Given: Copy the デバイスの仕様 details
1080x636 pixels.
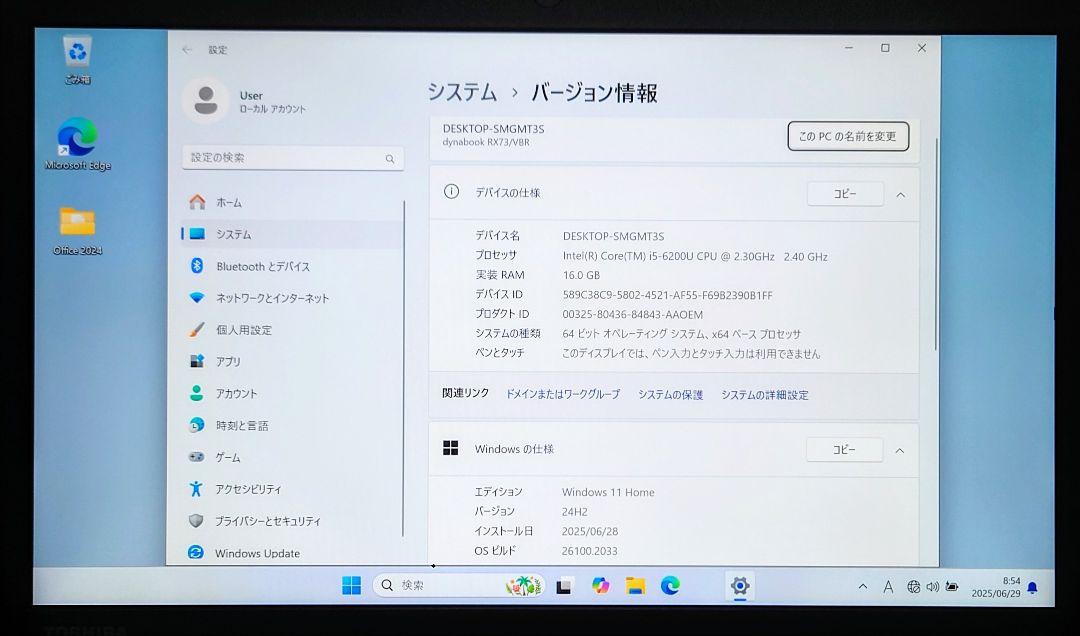Looking at the screenshot, I should click(x=845, y=194).
